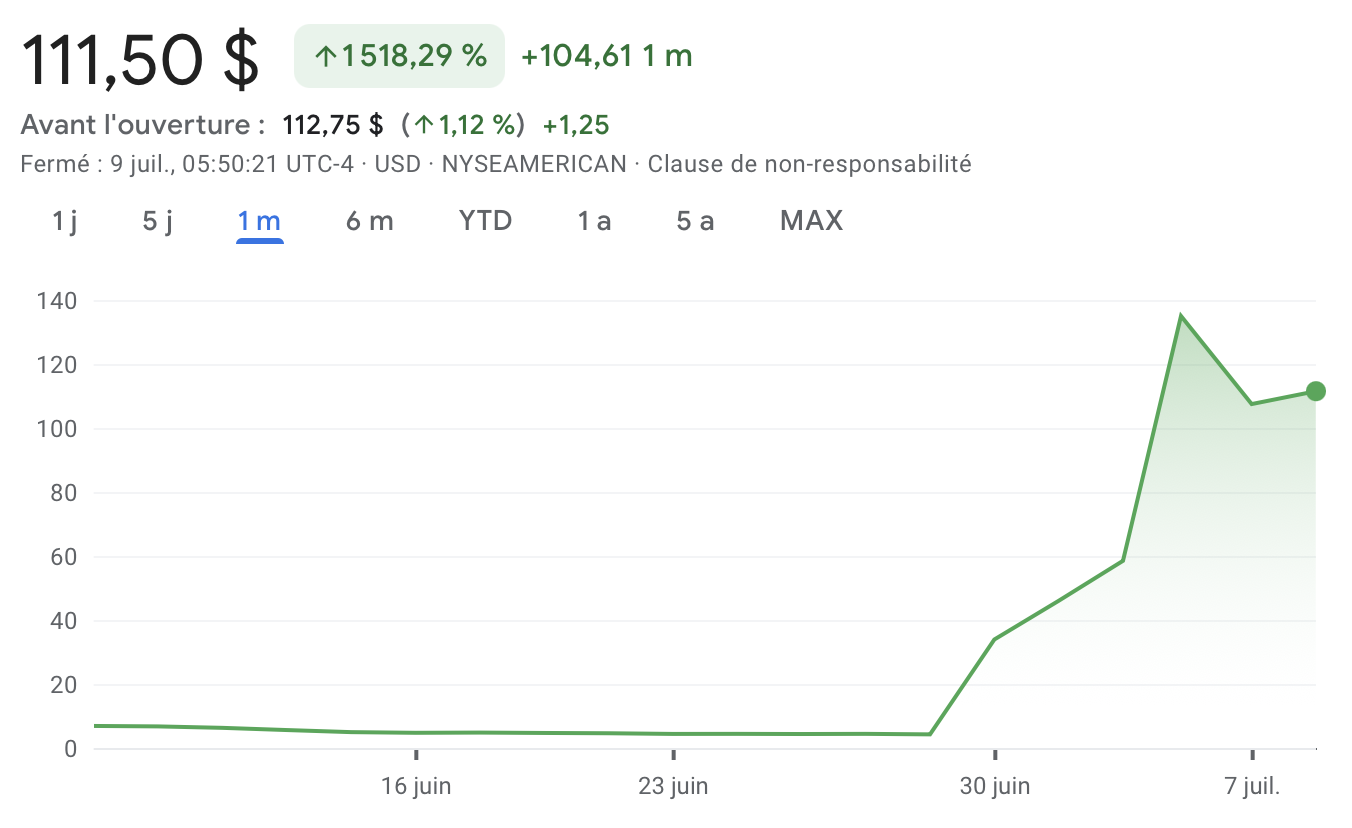
Task: Click the 7 juil. date axis label
Action: tap(1252, 786)
